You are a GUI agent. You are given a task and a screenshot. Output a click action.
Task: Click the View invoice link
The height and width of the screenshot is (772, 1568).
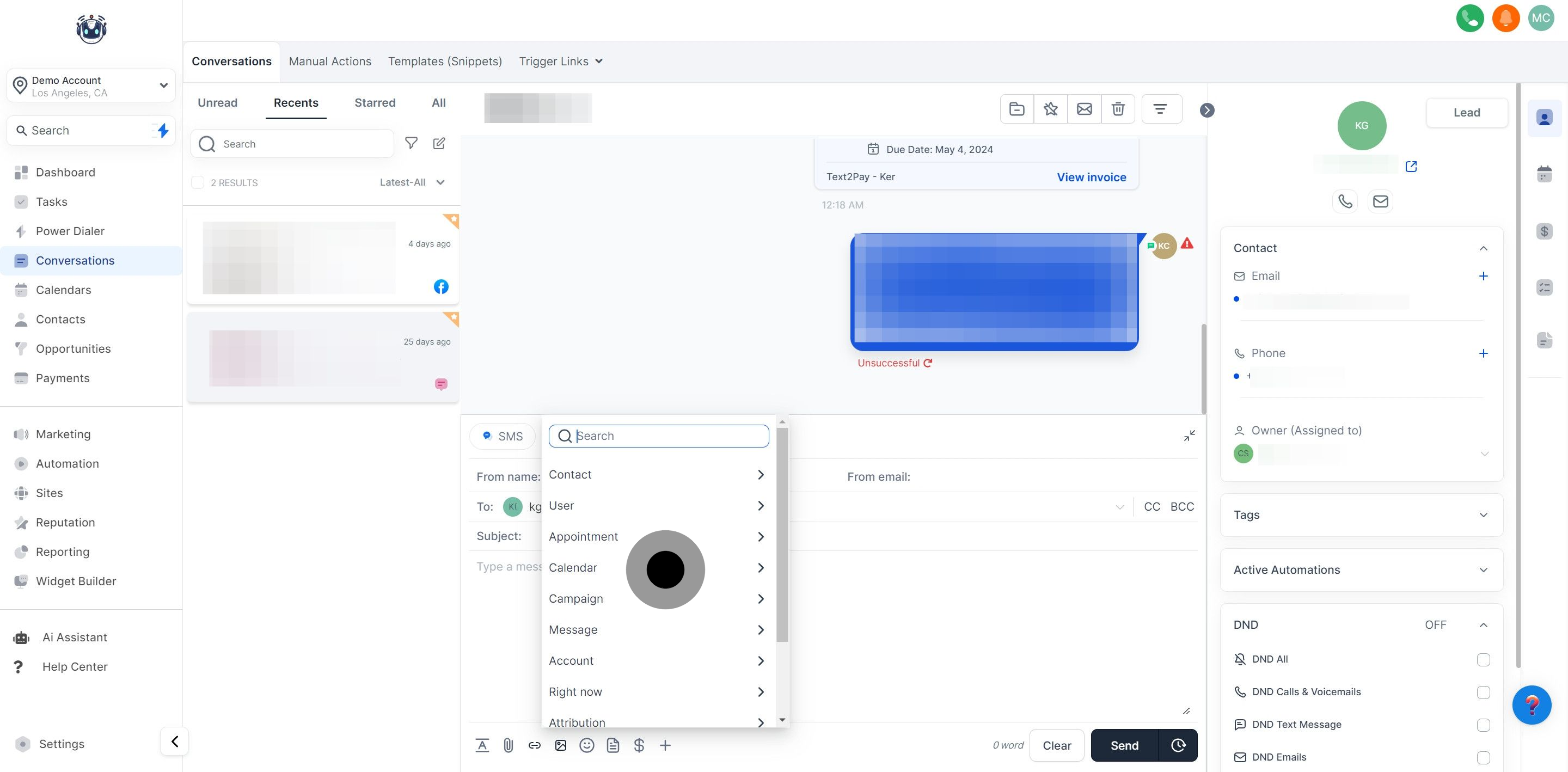click(x=1091, y=177)
